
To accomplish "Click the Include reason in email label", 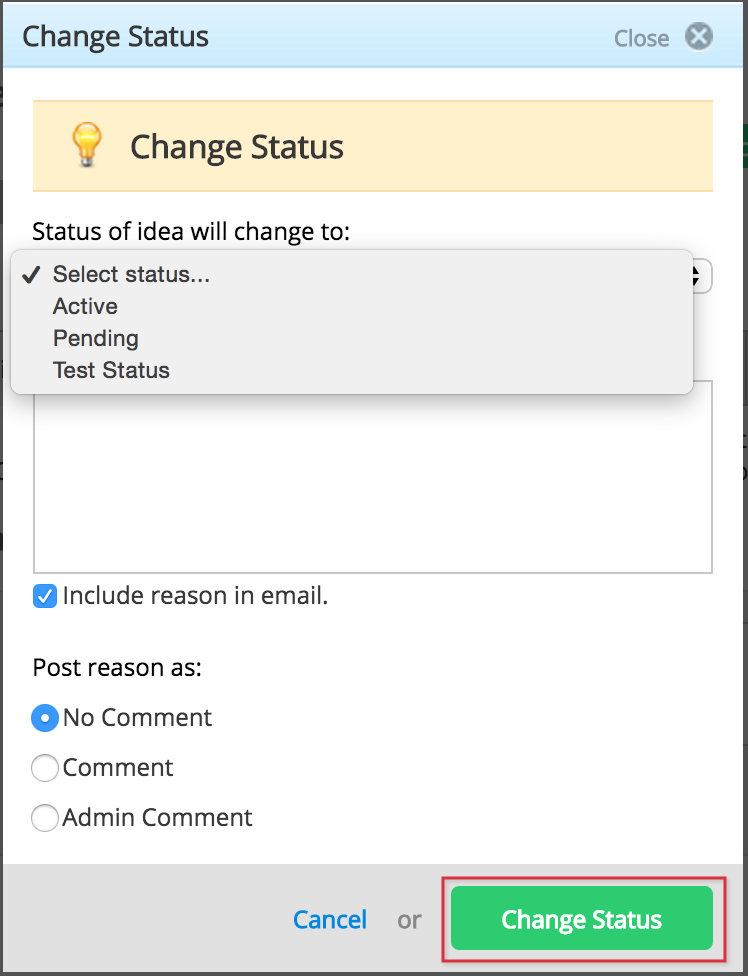I will tap(195, 596).
